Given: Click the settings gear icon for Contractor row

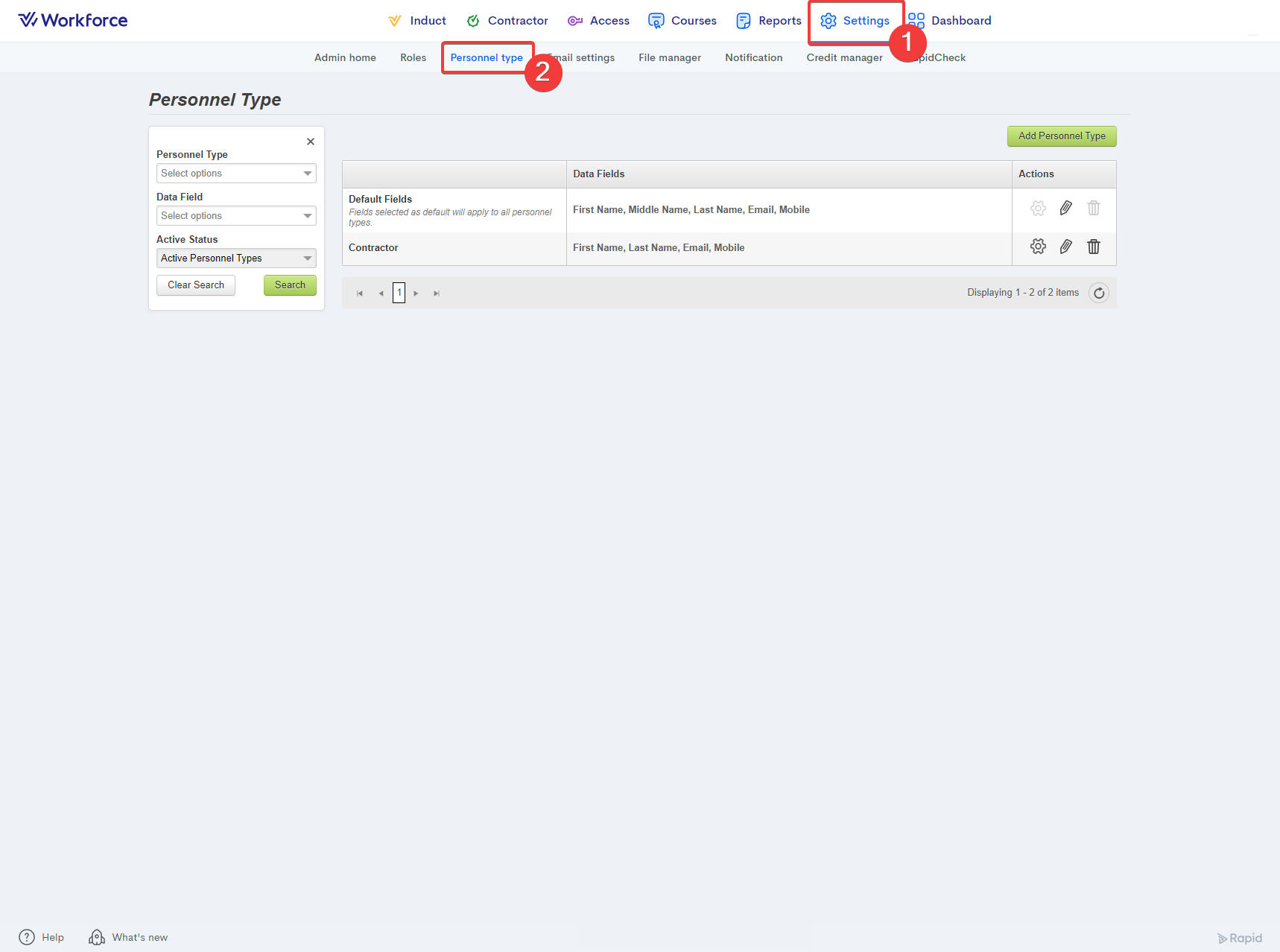Looking at the screenshot, I should pos(1038,247).
